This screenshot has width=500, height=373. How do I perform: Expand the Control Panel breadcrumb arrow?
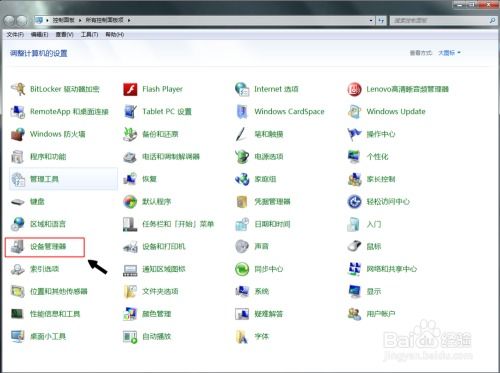(x=80, y=20)
